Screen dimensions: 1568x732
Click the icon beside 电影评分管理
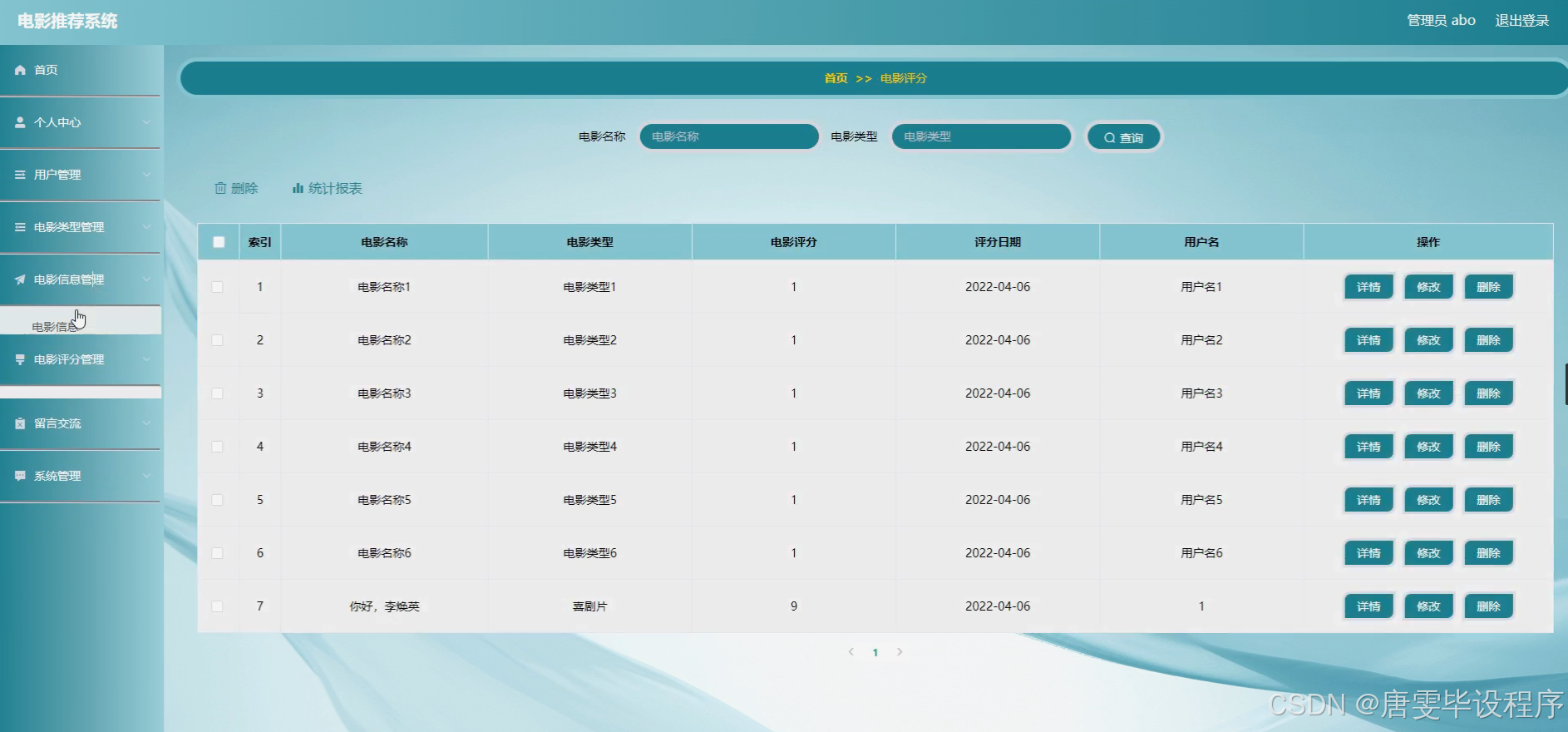pos(20,359)
